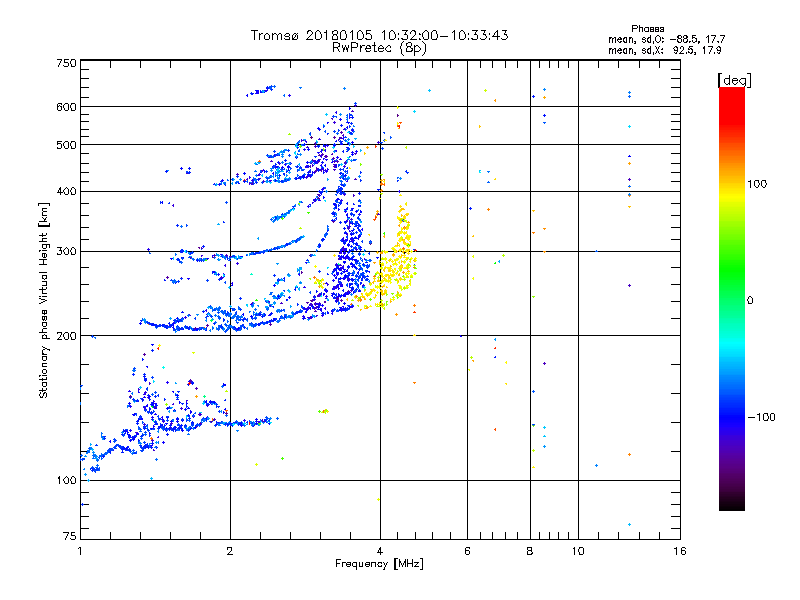Click the colorbar tick label '-100'

point(761,417)
